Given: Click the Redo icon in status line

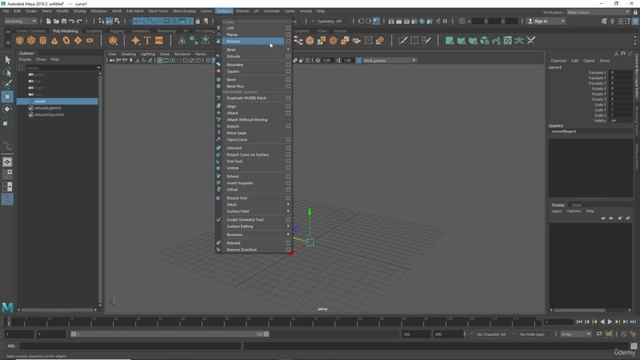Looking at the screenshot, I should pyautogui.click(x=80, y=21).
